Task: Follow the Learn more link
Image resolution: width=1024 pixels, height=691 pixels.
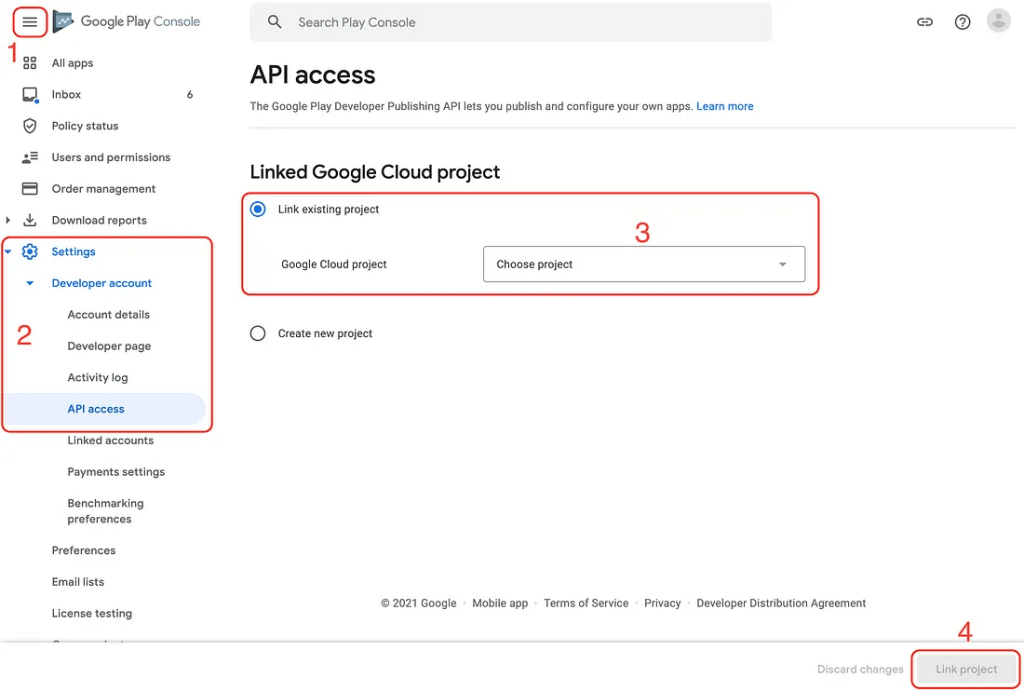Action: click(x=724, y=106)
